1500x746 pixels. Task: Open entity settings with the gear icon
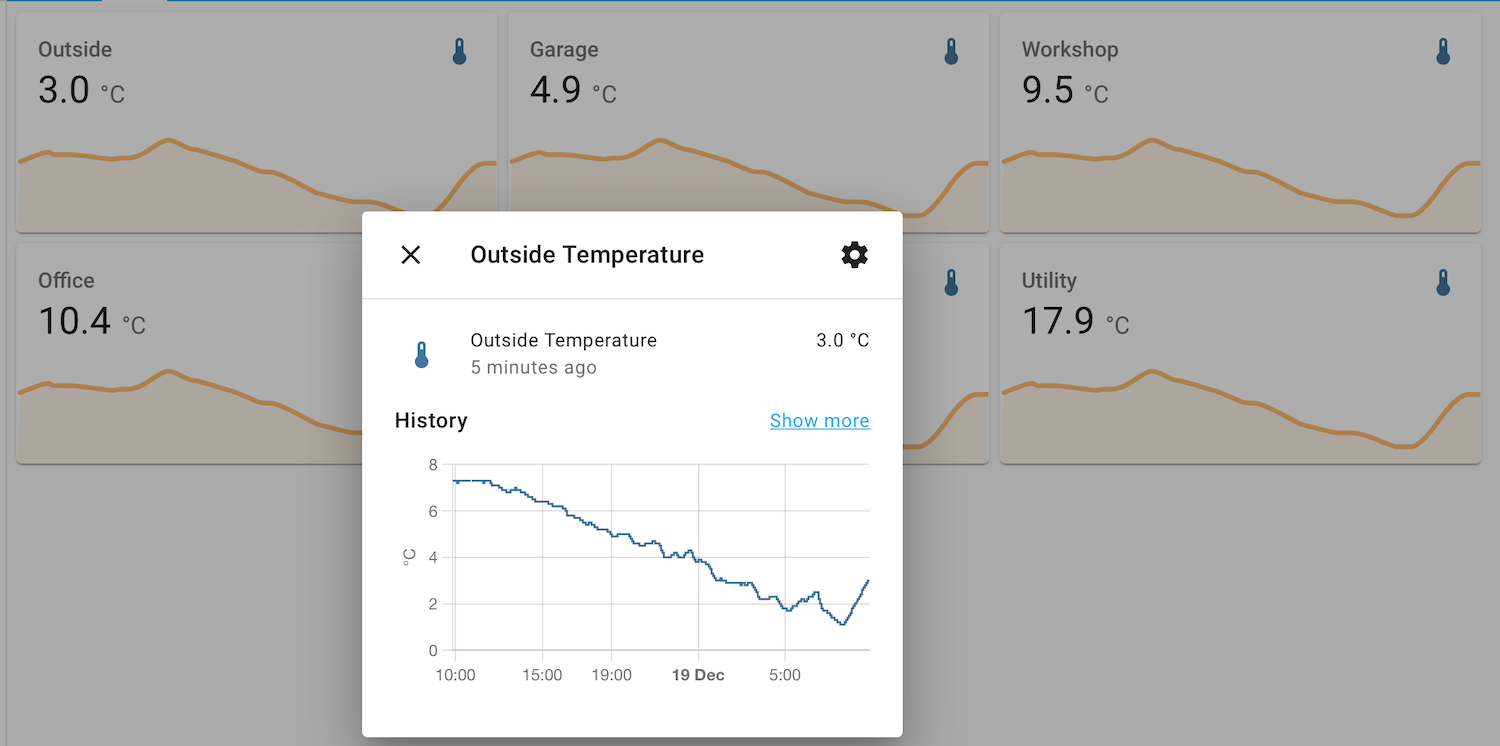coord(854,255)
